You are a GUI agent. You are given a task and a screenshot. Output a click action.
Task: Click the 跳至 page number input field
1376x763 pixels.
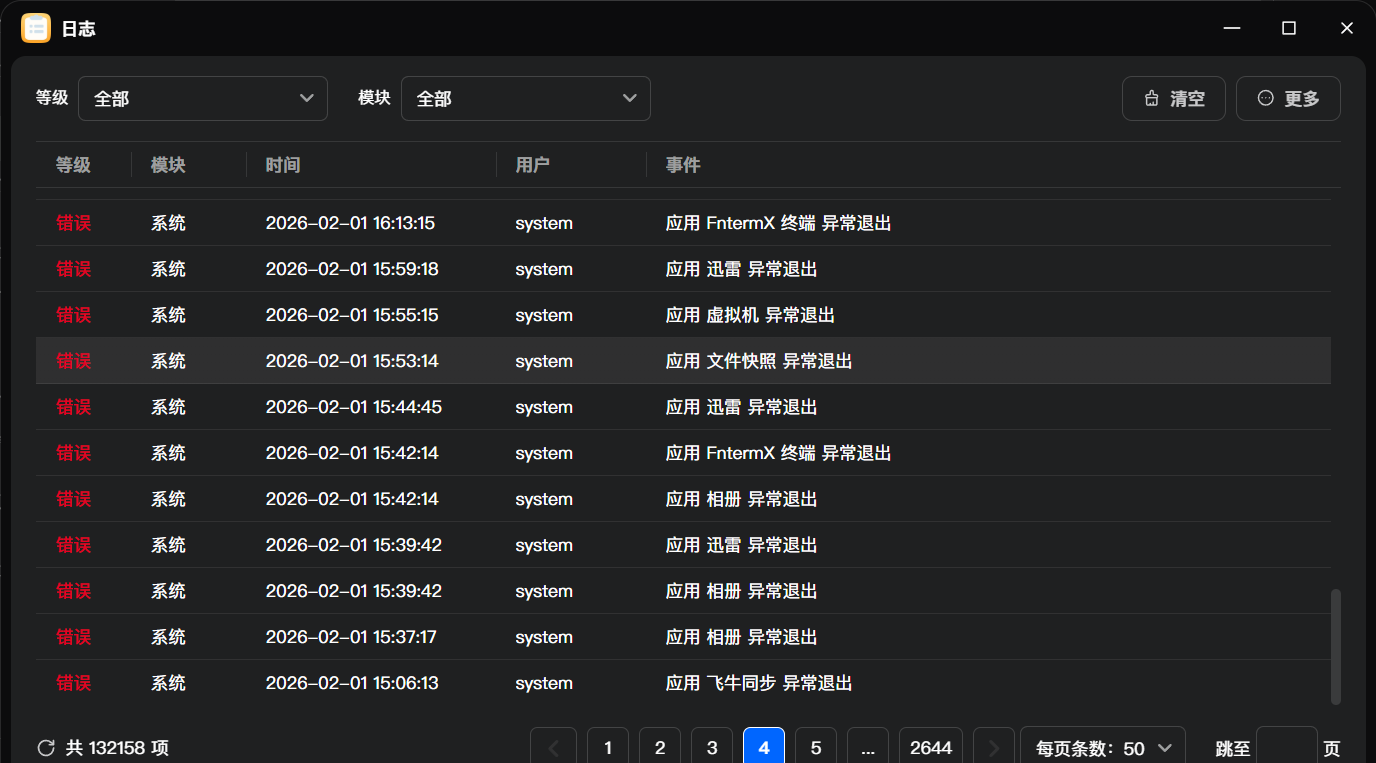click(1286, 748)
